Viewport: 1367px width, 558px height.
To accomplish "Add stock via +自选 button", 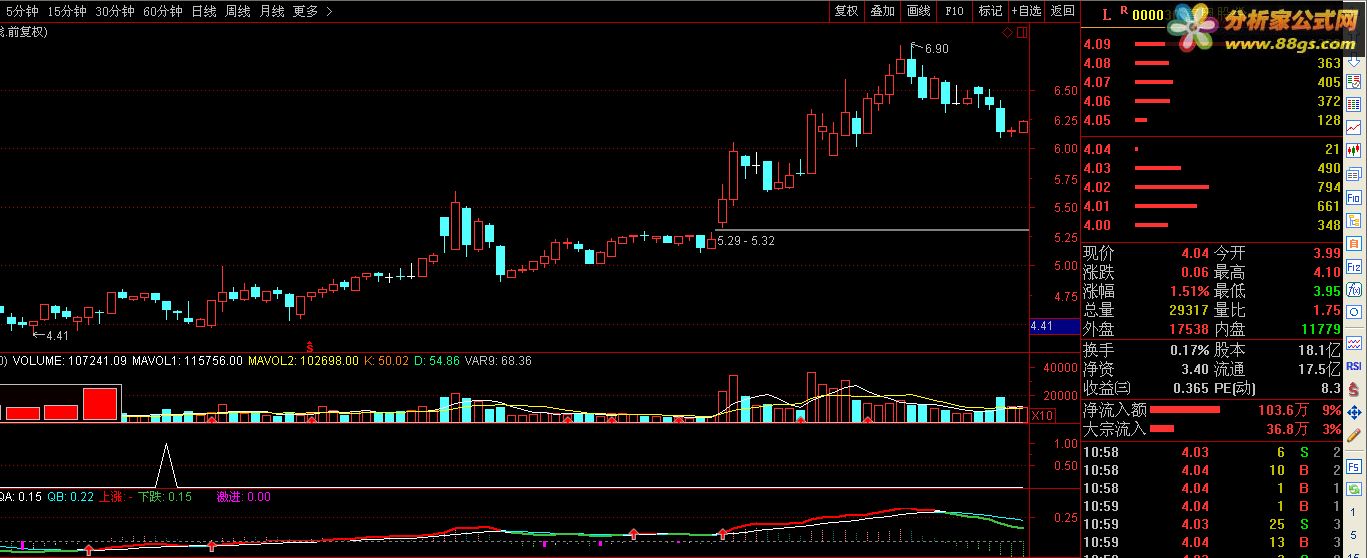I will click(x=1026, y=11).
